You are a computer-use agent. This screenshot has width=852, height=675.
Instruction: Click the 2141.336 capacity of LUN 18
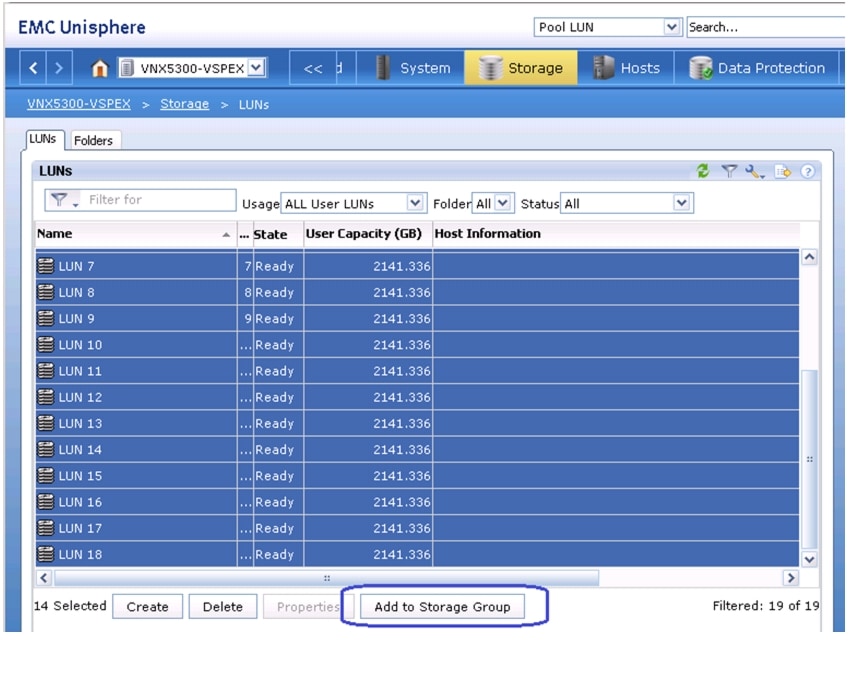click(x=402, y=554)
